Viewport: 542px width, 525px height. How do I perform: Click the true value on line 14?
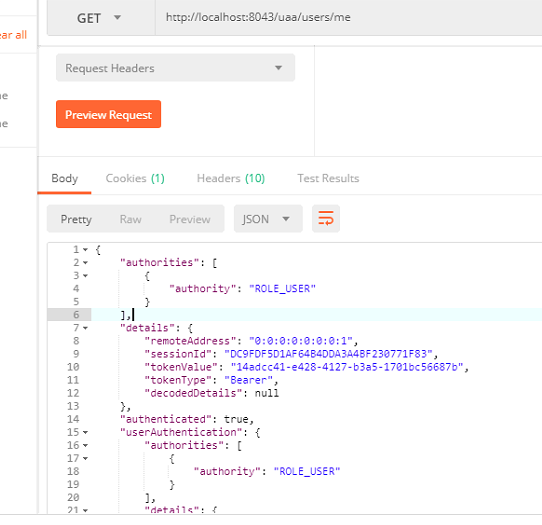[236, 419]
